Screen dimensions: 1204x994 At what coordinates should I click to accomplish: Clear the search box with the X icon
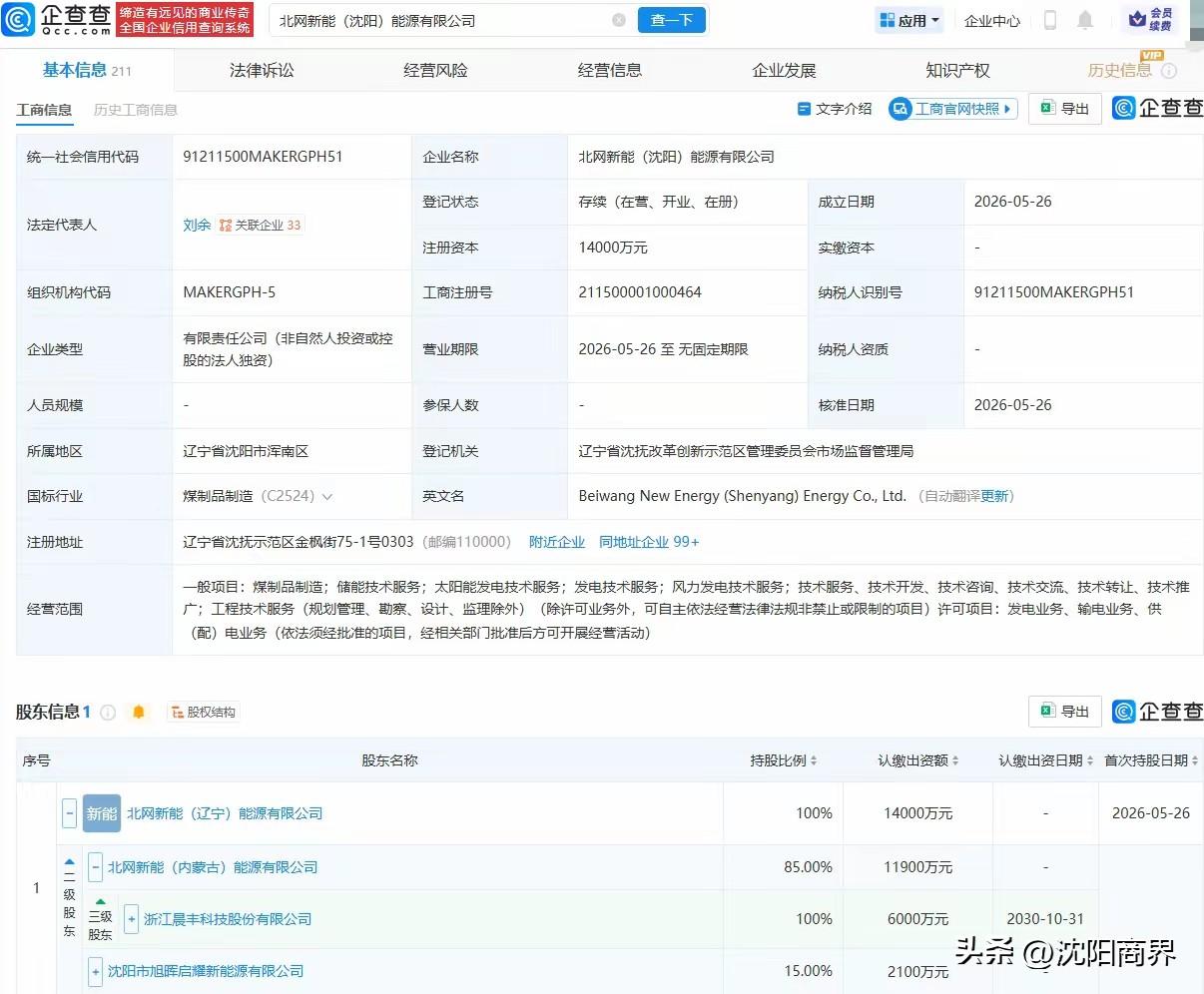(x=619, y=20)
